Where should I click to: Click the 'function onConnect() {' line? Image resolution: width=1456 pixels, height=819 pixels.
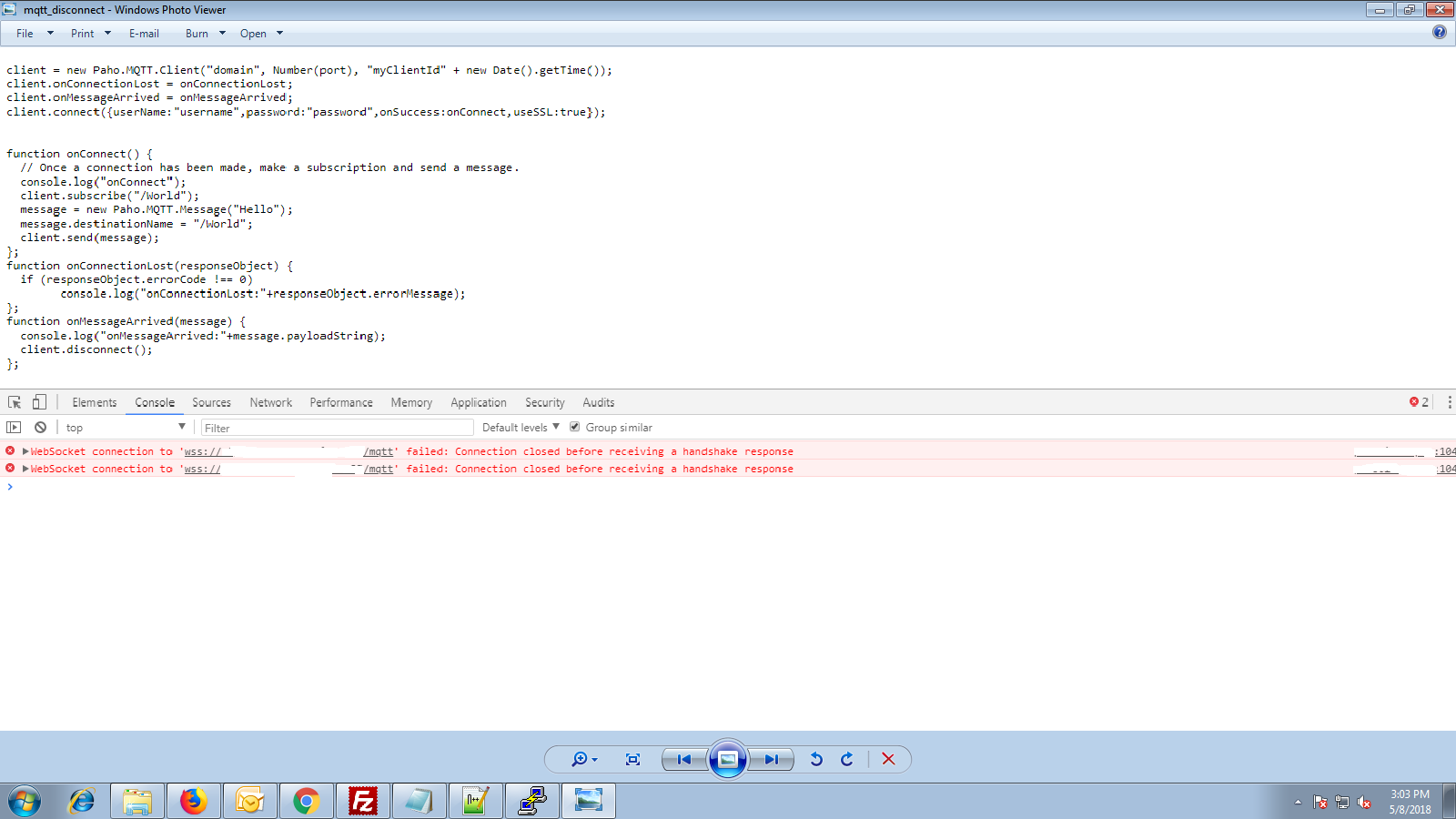(79, 154)
